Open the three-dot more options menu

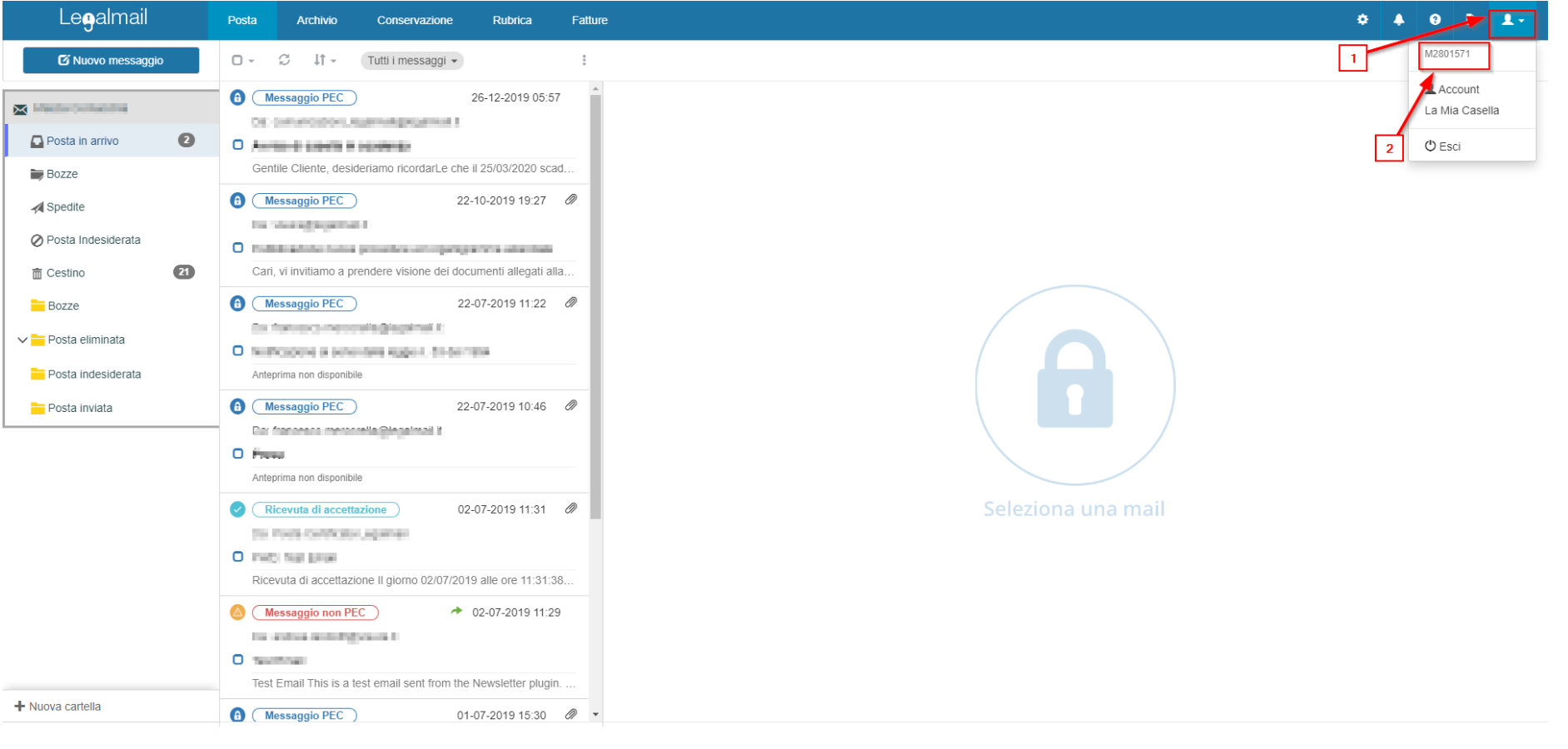[x=584, y=60]
